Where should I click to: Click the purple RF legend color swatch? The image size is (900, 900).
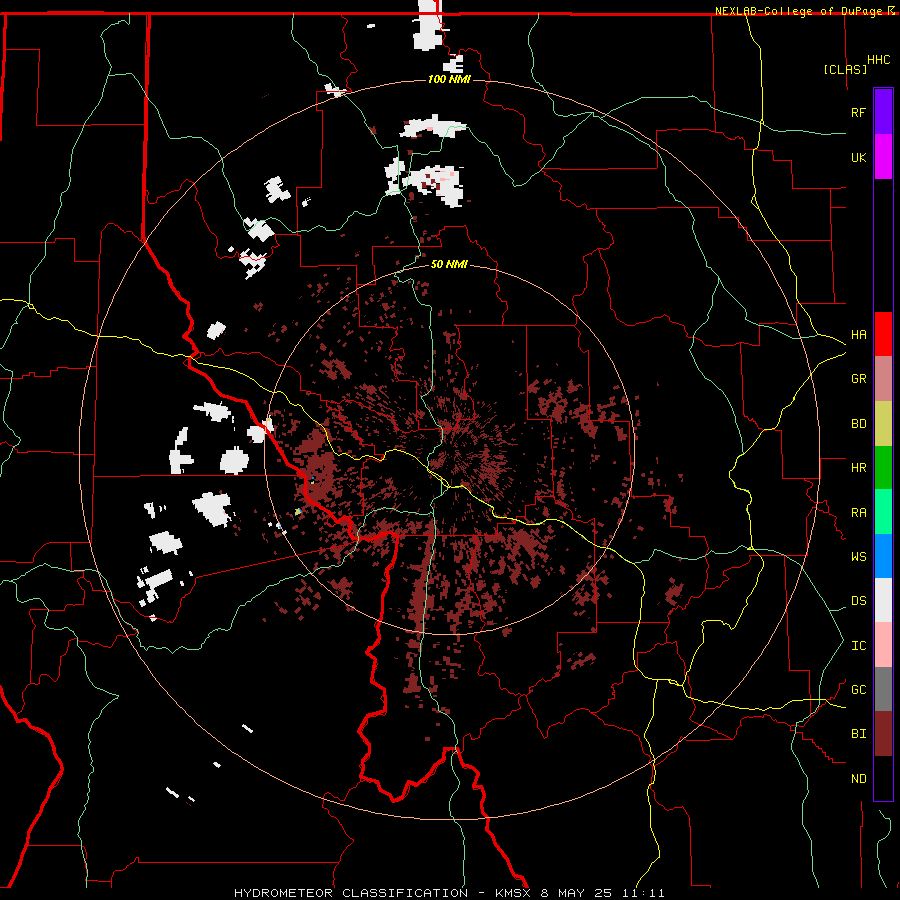883,111
